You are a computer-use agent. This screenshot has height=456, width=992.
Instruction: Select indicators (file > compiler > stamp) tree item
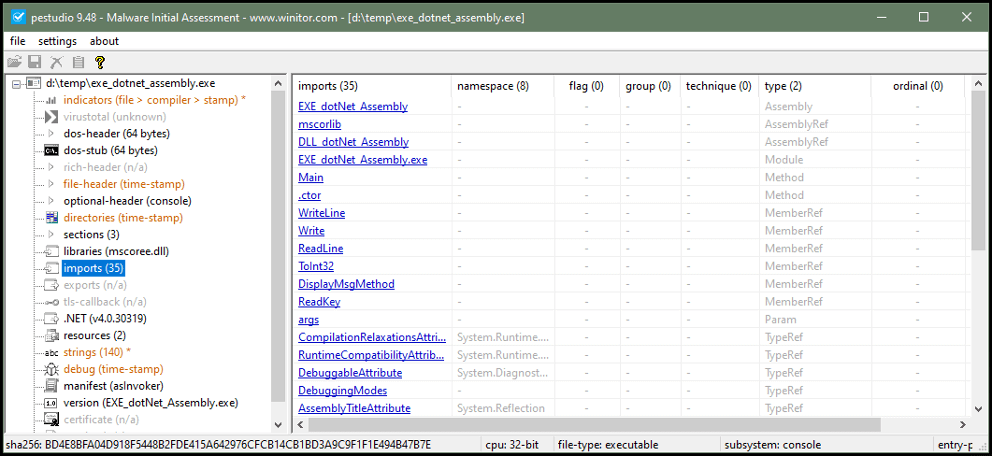click(155, 100)
